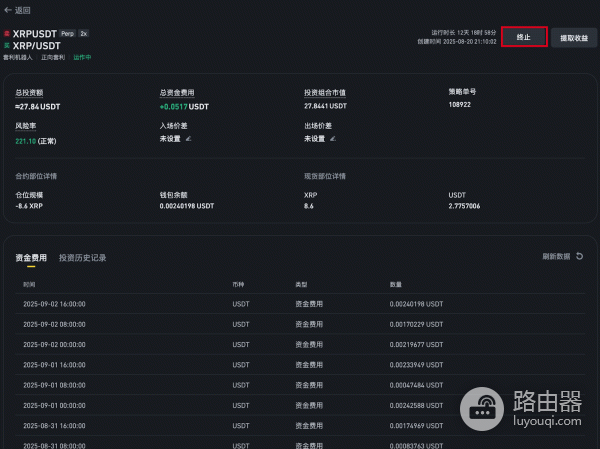The image size is (600, 449).
Task: Click the 2025-09-01 08:00:00 row timestamp
Action: click(x=54, y=385)
